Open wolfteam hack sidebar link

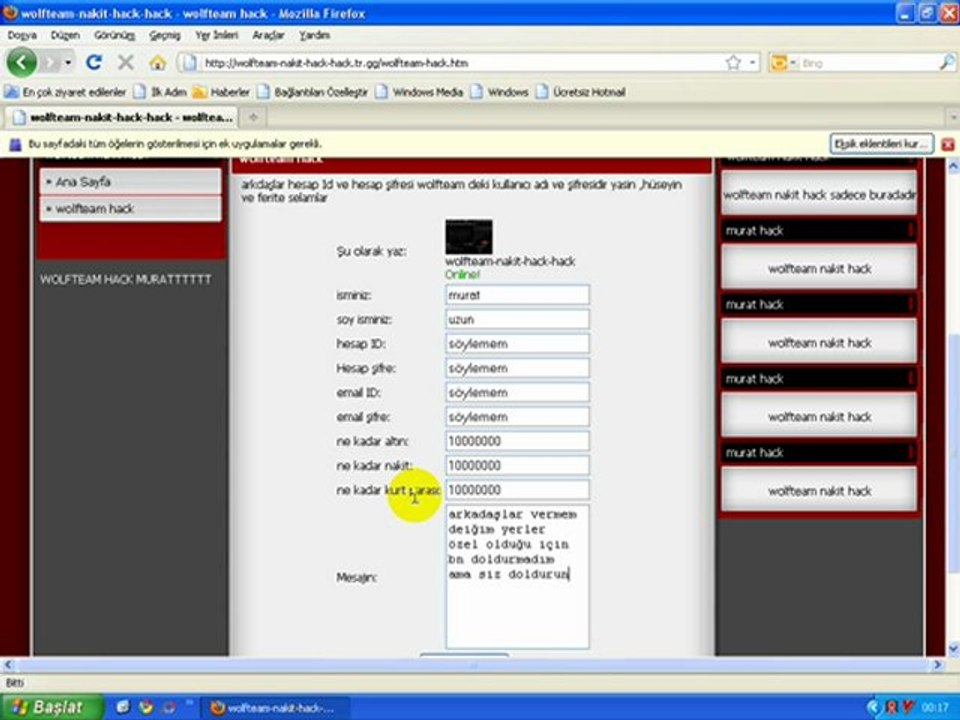[x=130, y=209]
